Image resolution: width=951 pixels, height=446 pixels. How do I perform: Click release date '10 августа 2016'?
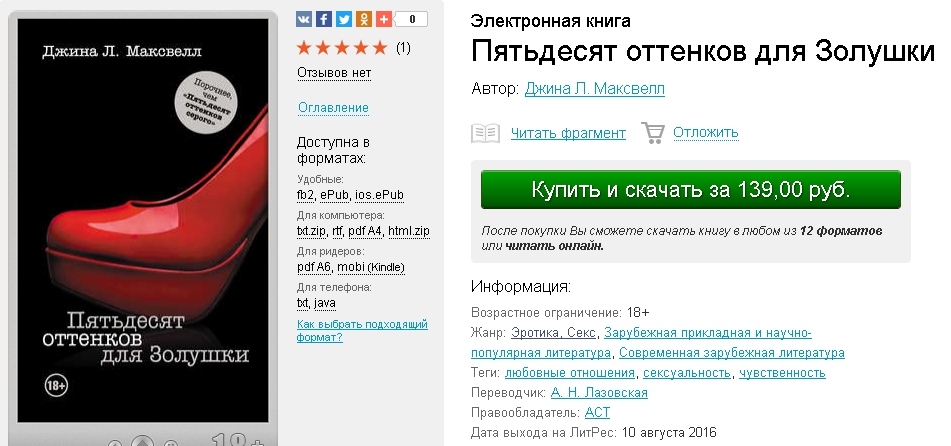[669, 433]
